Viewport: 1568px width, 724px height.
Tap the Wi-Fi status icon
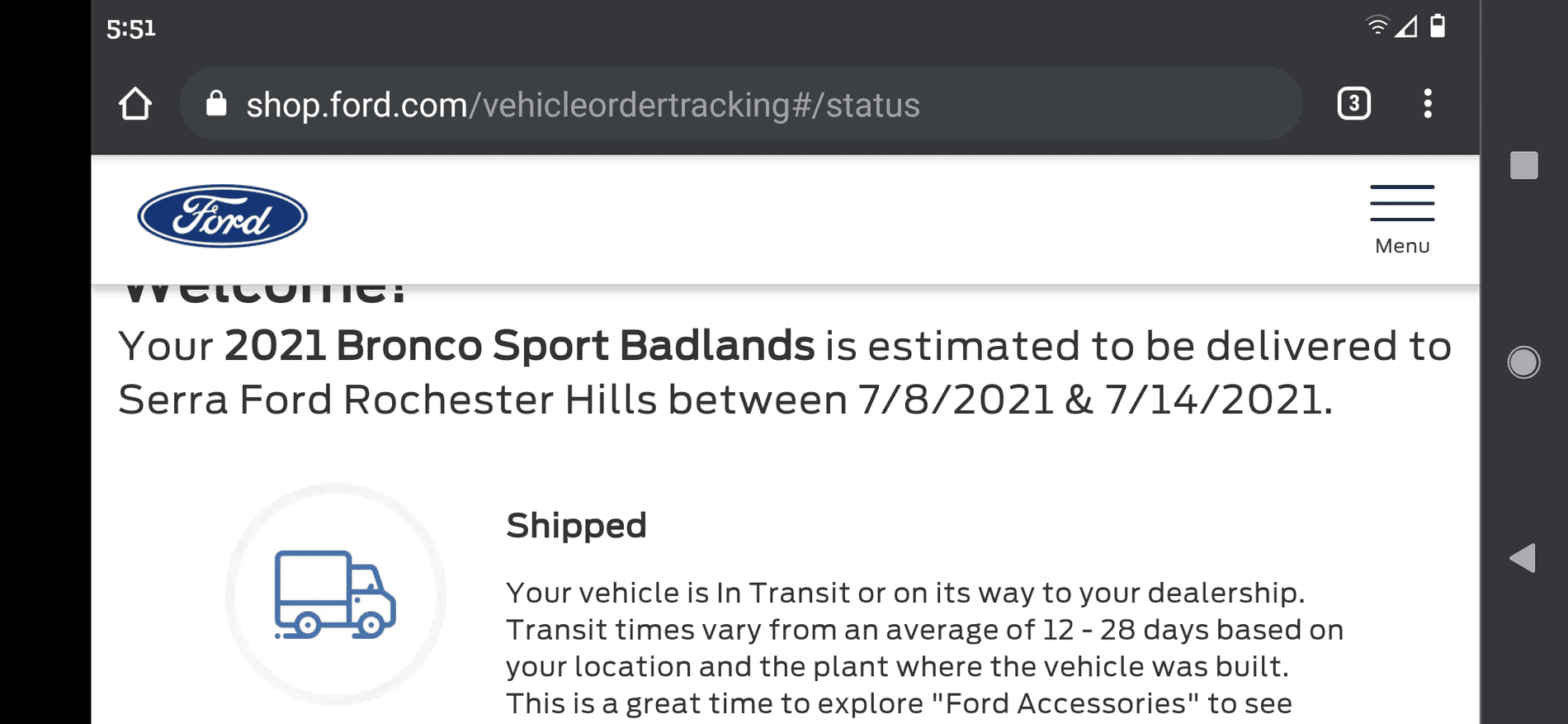pos(1376,26)
